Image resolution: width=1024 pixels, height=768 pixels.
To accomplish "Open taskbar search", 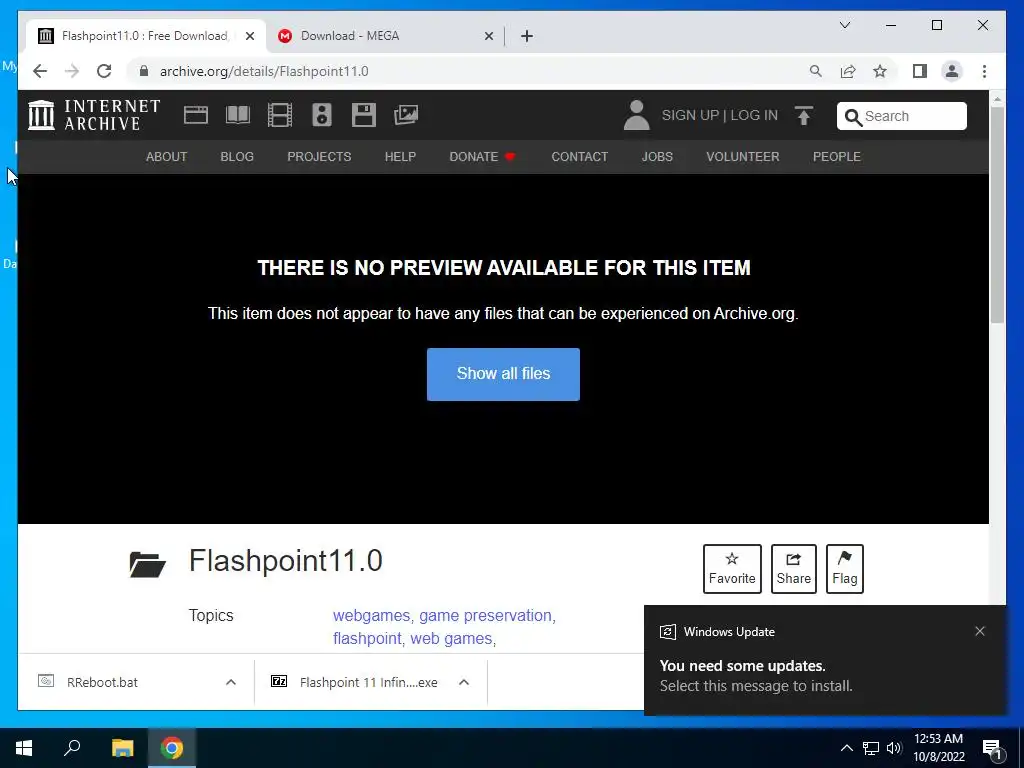I will (x=72, y=748).
